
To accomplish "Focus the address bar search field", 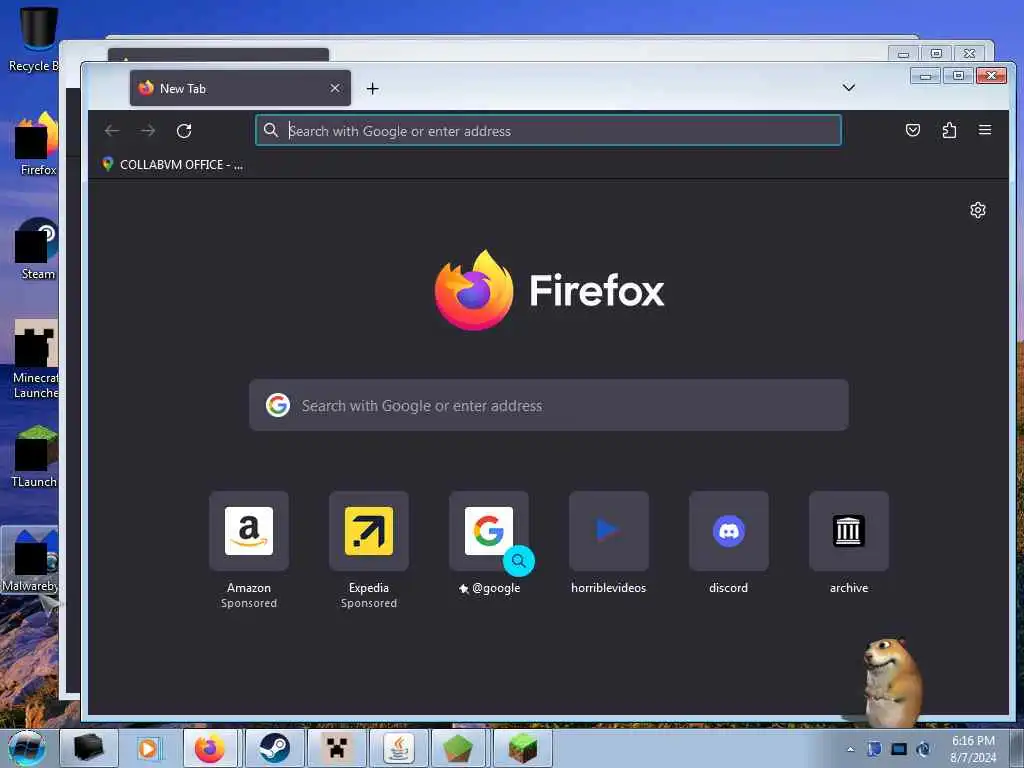I will coord(548,131).
